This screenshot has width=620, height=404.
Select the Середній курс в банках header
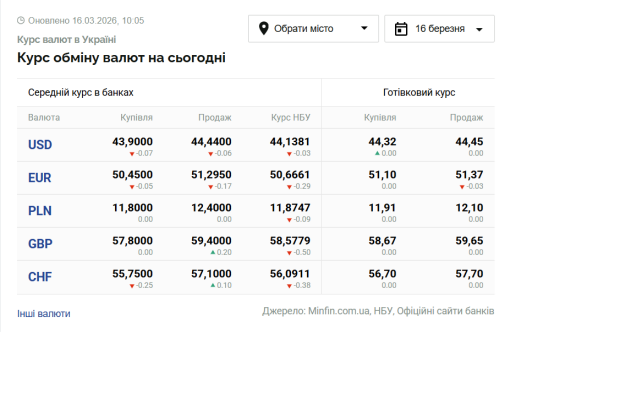[x=78, y=92]
